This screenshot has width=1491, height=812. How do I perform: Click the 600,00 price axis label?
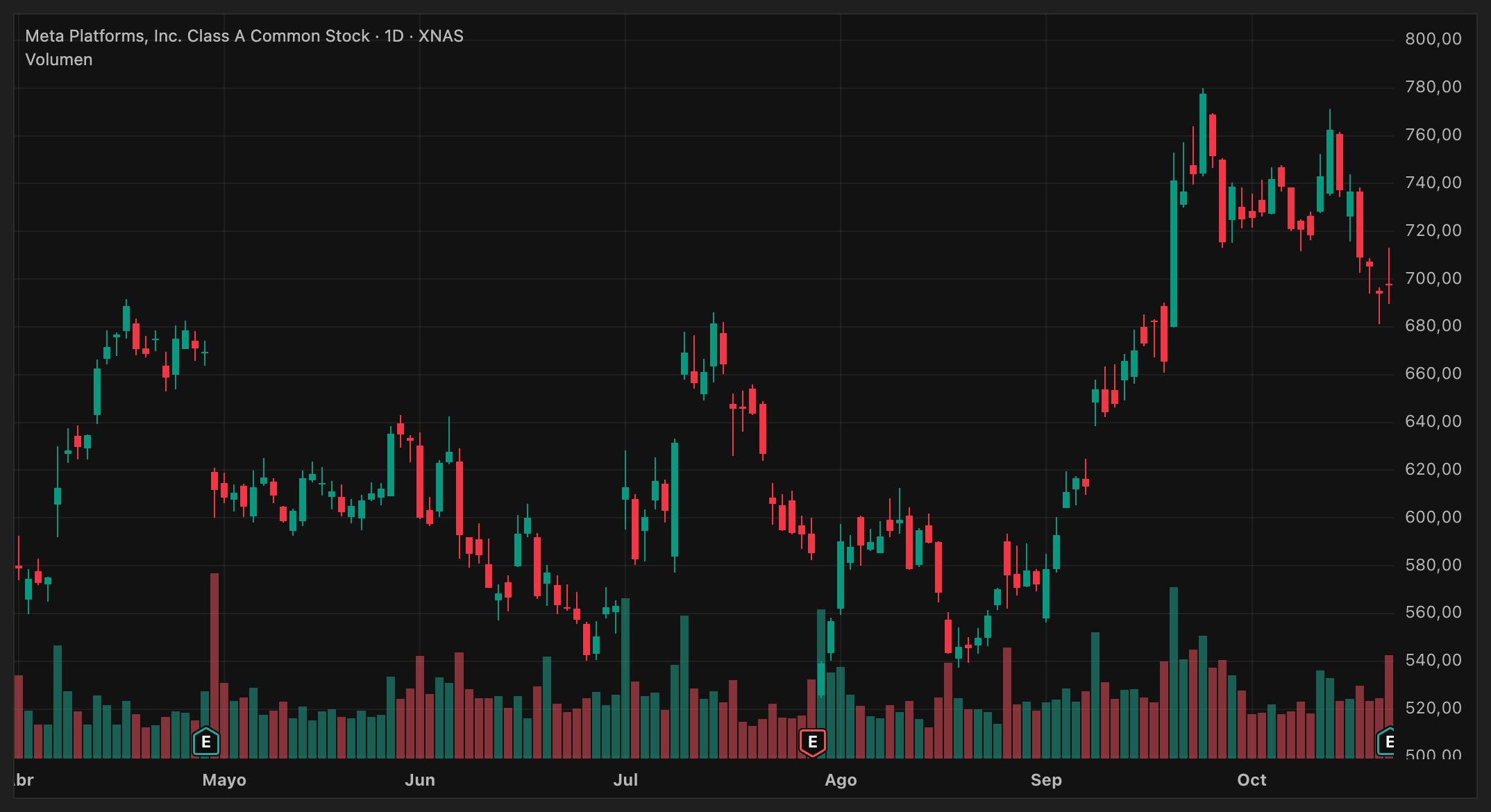coord(1433,517)
